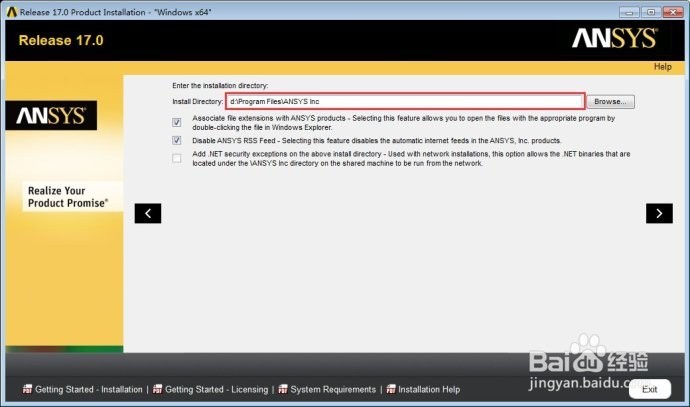Open Getting Started - Installation PDF link
This screenshot has width=690, height=407.
(x=88, y=389)
